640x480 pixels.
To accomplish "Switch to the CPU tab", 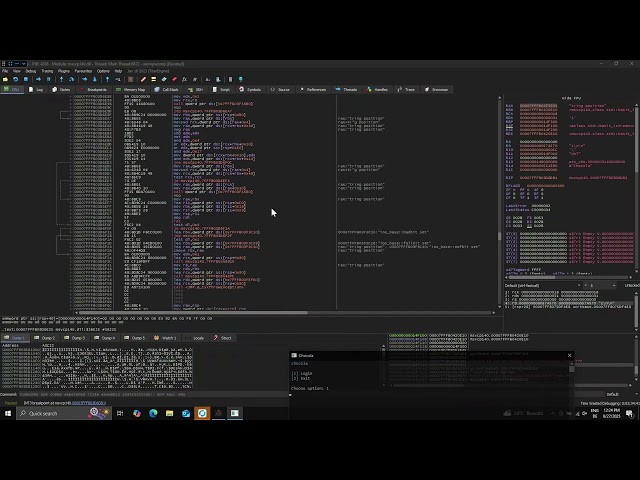I will point(12,89).
